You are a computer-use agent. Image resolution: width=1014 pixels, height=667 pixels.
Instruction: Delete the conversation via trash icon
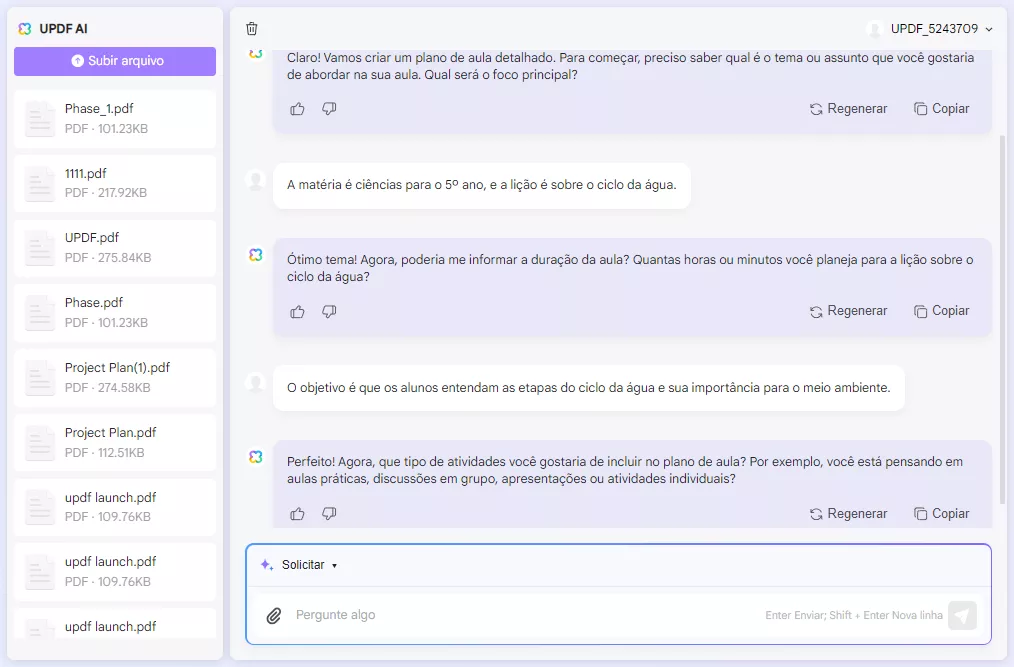[x=252, y=29]
